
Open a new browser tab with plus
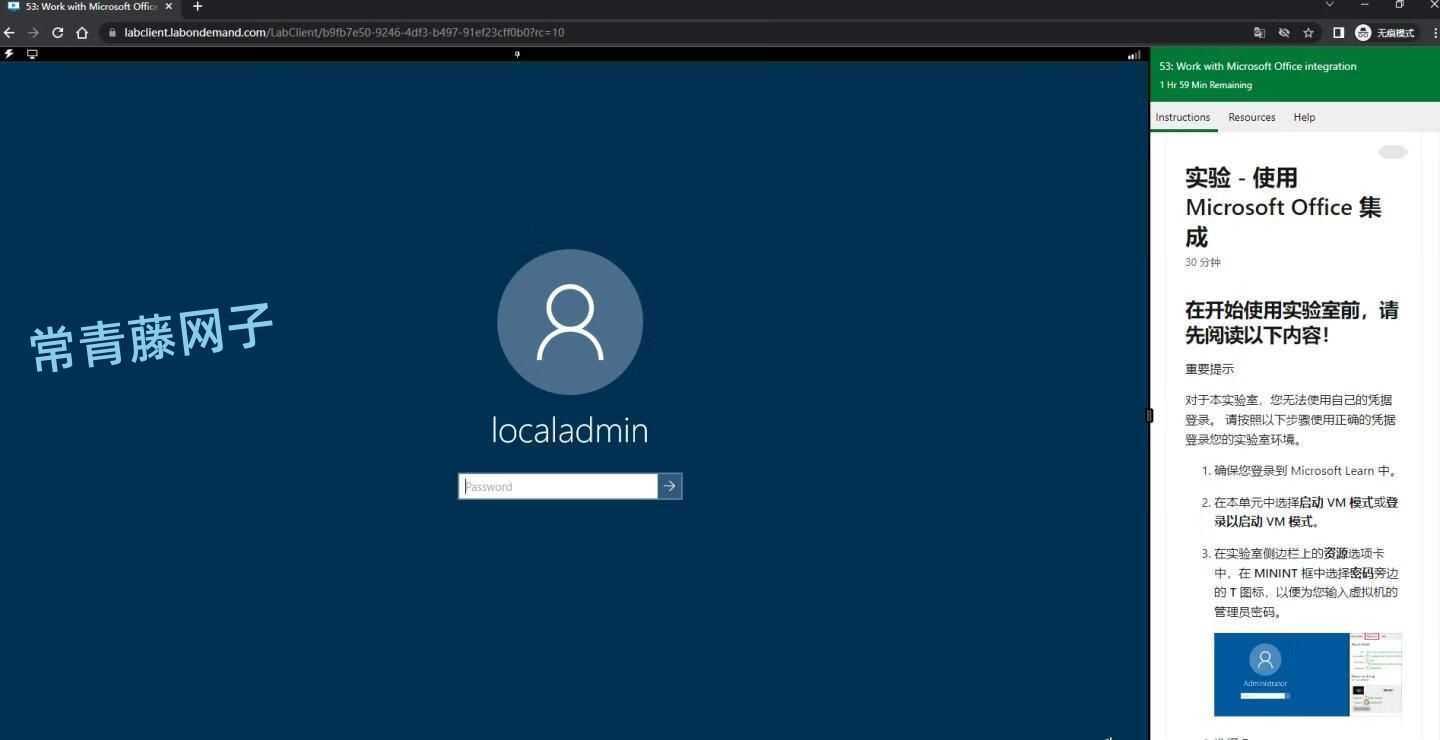(197, 7)
